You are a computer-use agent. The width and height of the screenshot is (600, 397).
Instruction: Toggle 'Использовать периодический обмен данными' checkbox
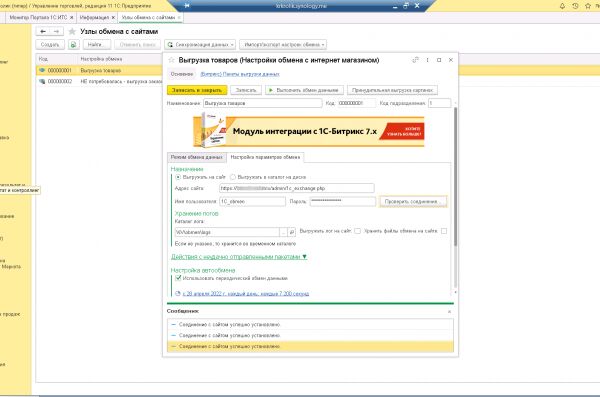178,278
